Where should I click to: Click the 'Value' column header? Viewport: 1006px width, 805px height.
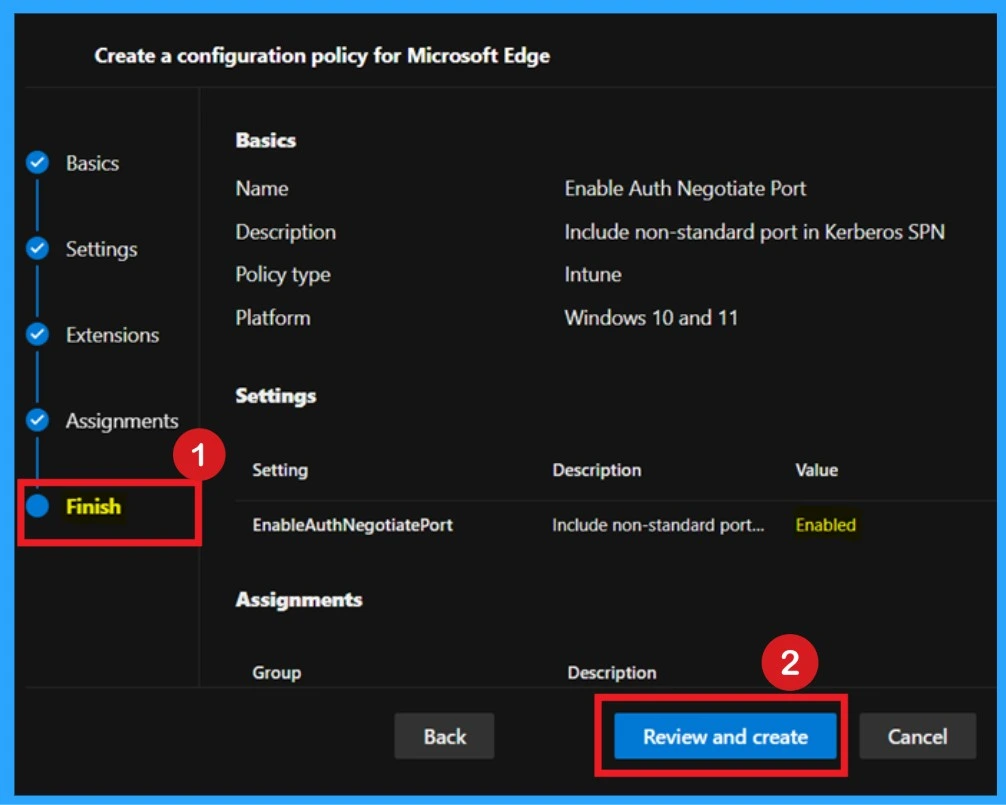pyautogui.click(x=816, y=470)
